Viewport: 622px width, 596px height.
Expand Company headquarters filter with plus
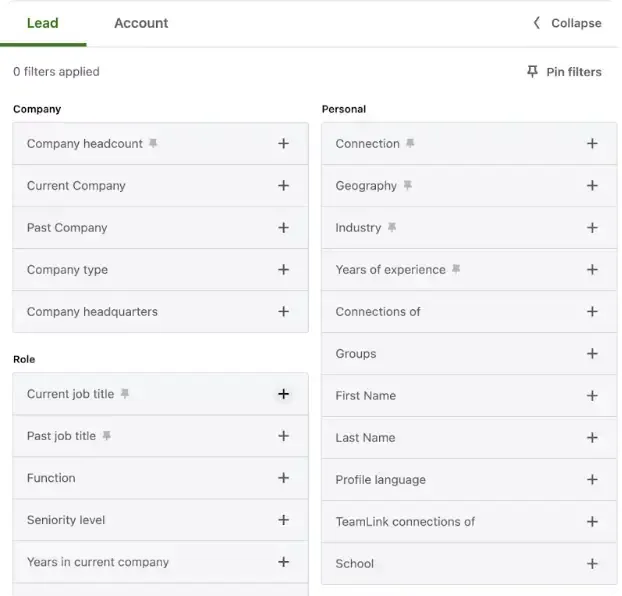[283, 311]
